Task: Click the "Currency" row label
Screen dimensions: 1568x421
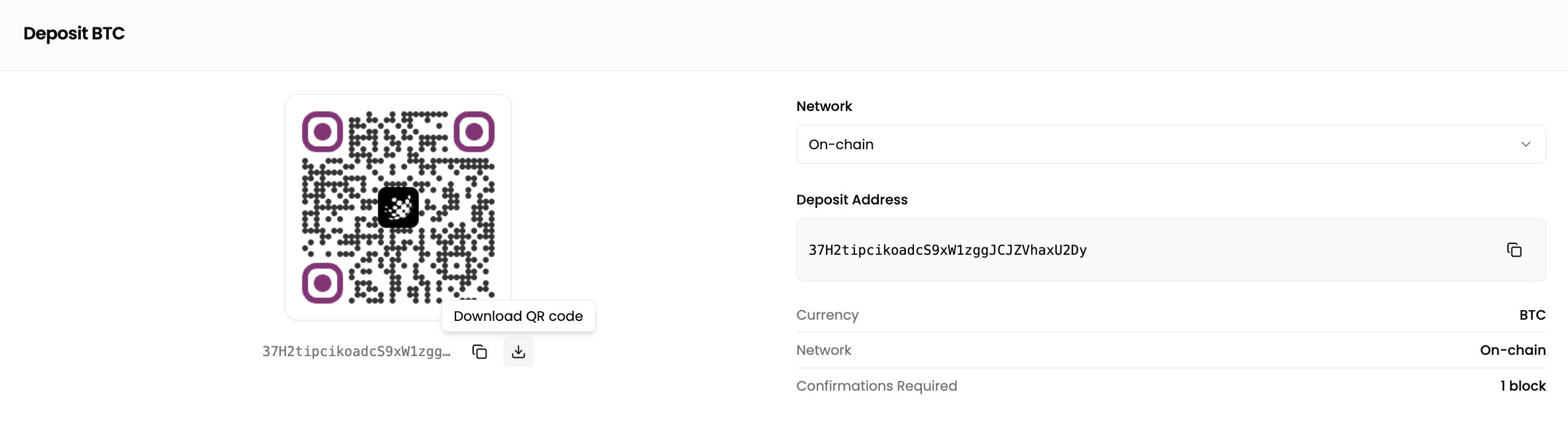Action: tap(827, 315)
